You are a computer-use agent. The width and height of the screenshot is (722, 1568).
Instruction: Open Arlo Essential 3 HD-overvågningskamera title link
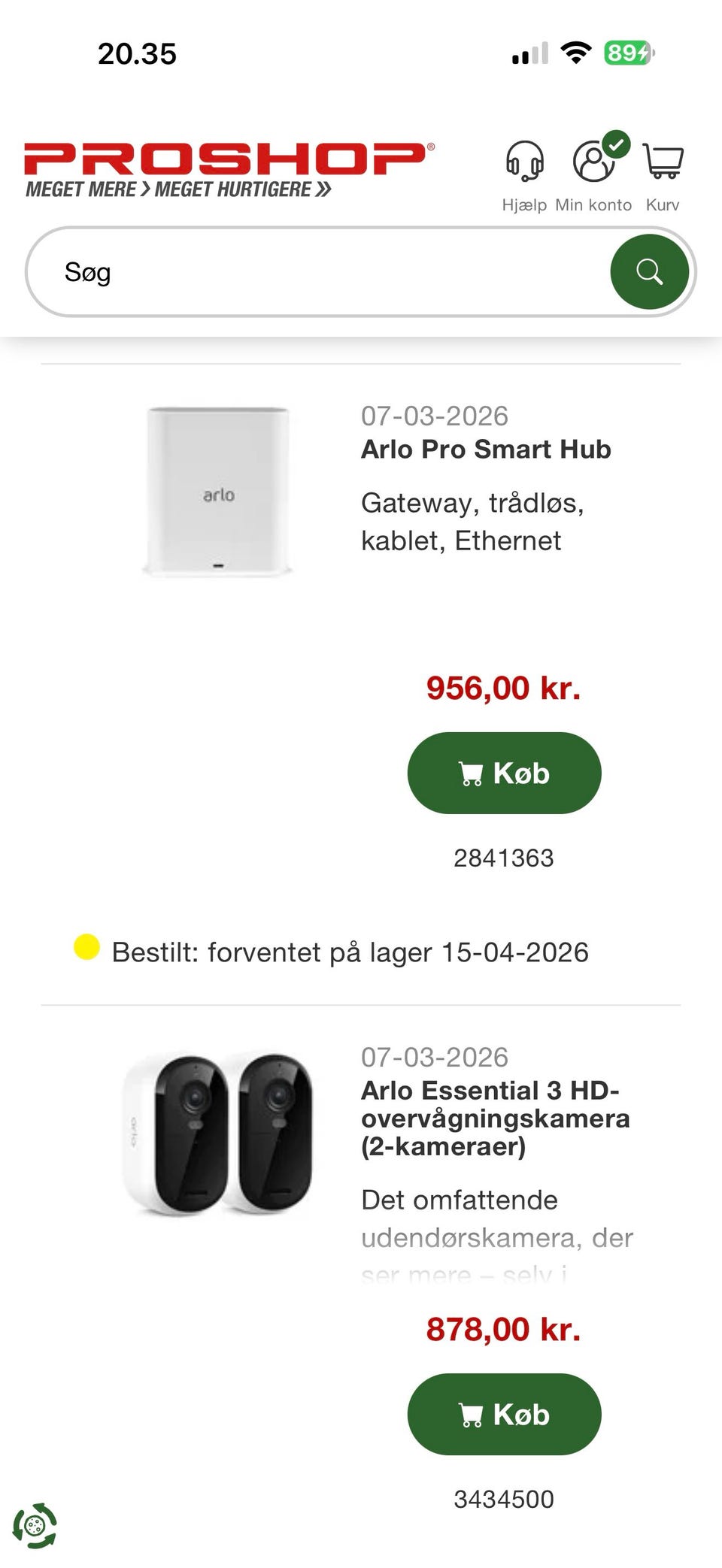[495, 1118]
